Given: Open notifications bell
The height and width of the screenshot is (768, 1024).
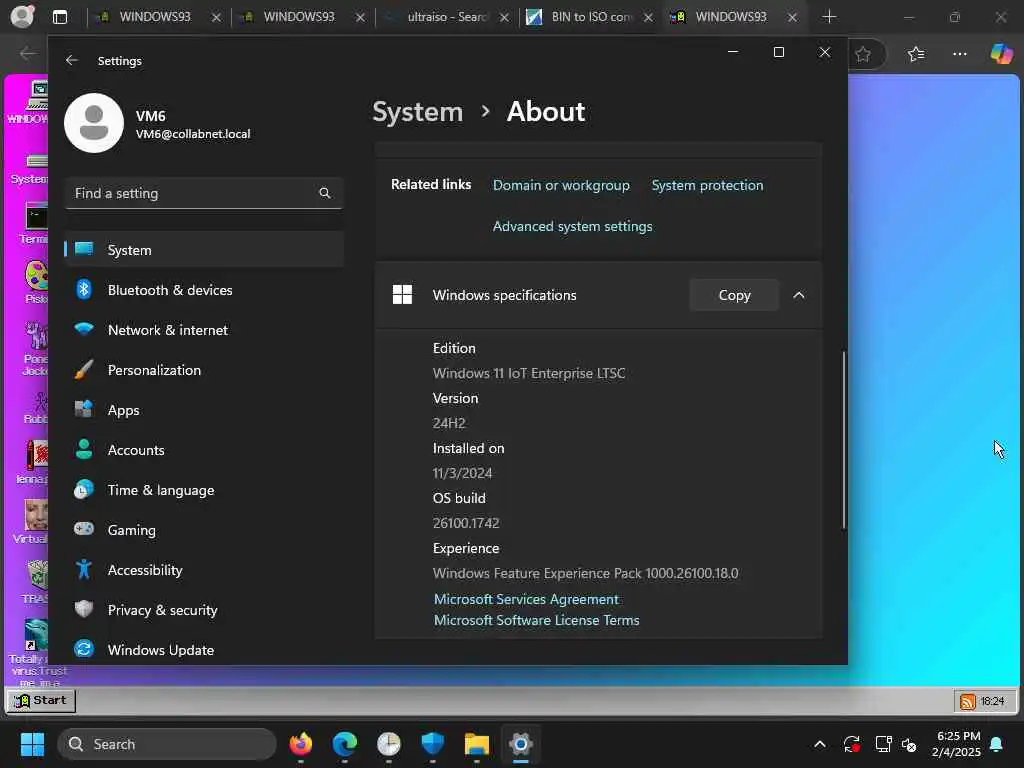Looking at the screenshot, I should (997, 744).
